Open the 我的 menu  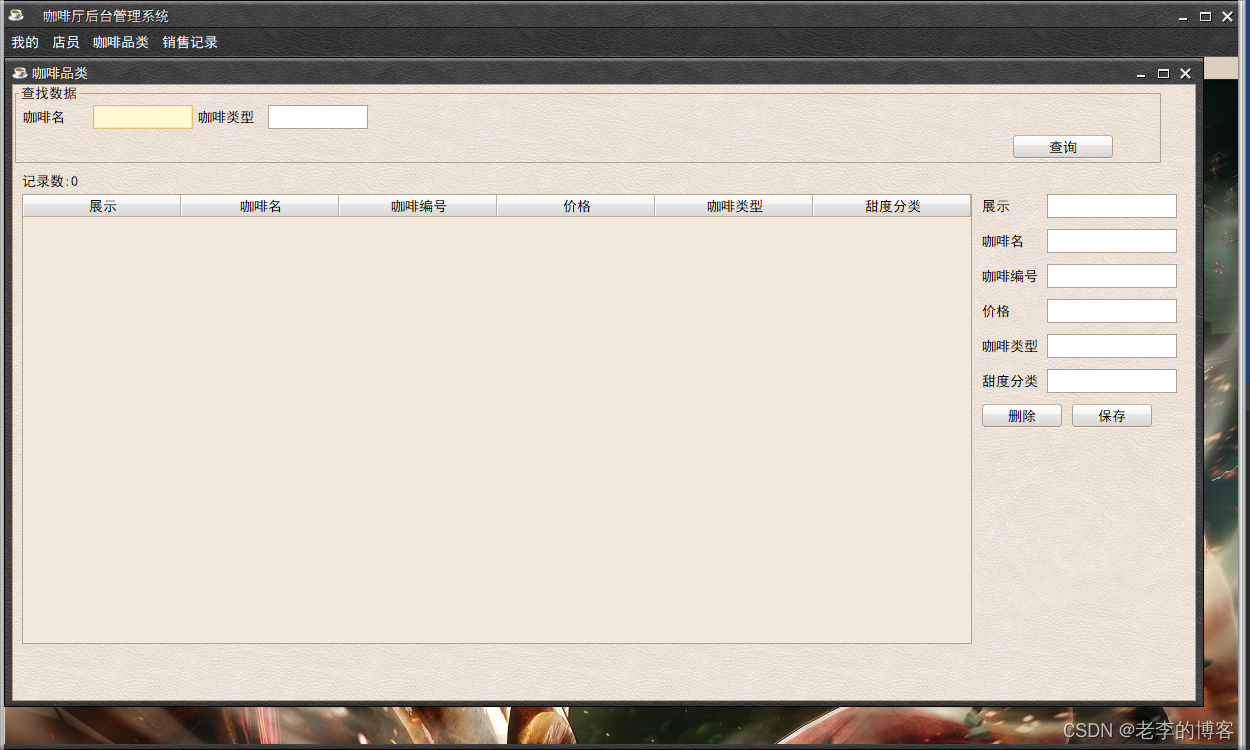pyautogui.click(x=23, y=42)
